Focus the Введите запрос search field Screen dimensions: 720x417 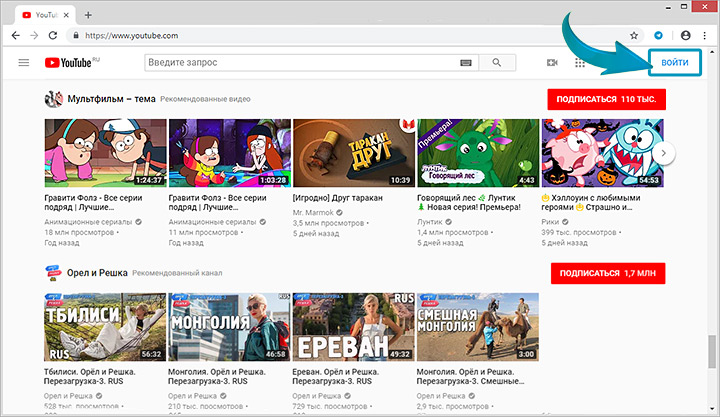click(311, 62)
